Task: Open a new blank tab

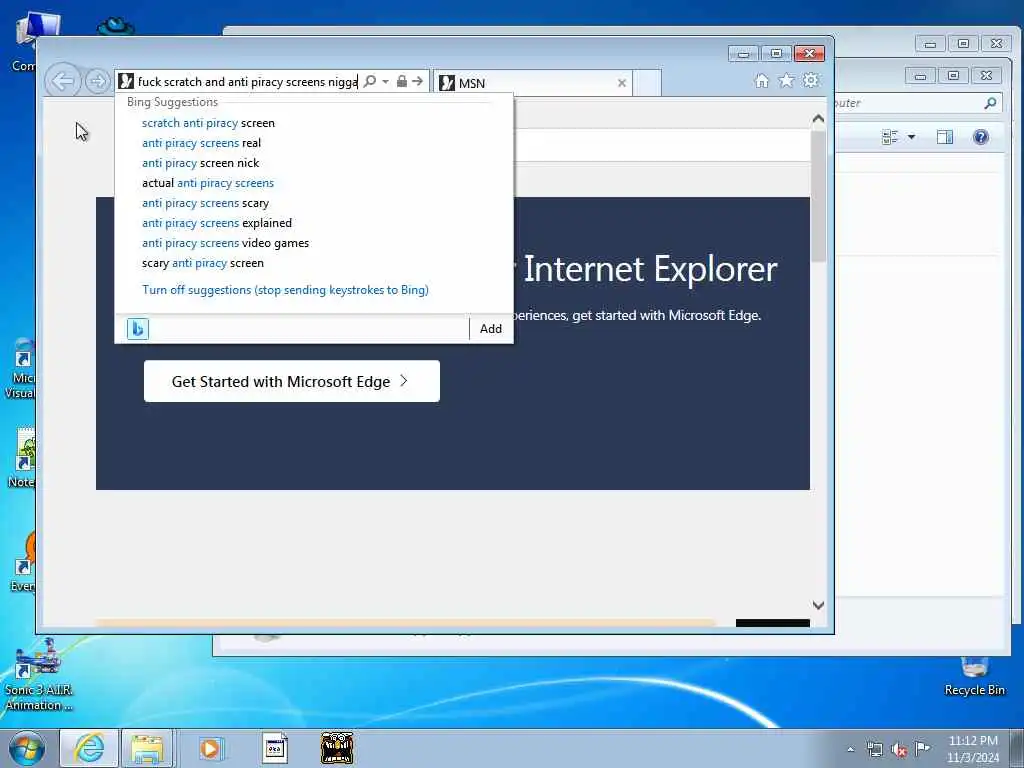Action: tap(647, 83)
